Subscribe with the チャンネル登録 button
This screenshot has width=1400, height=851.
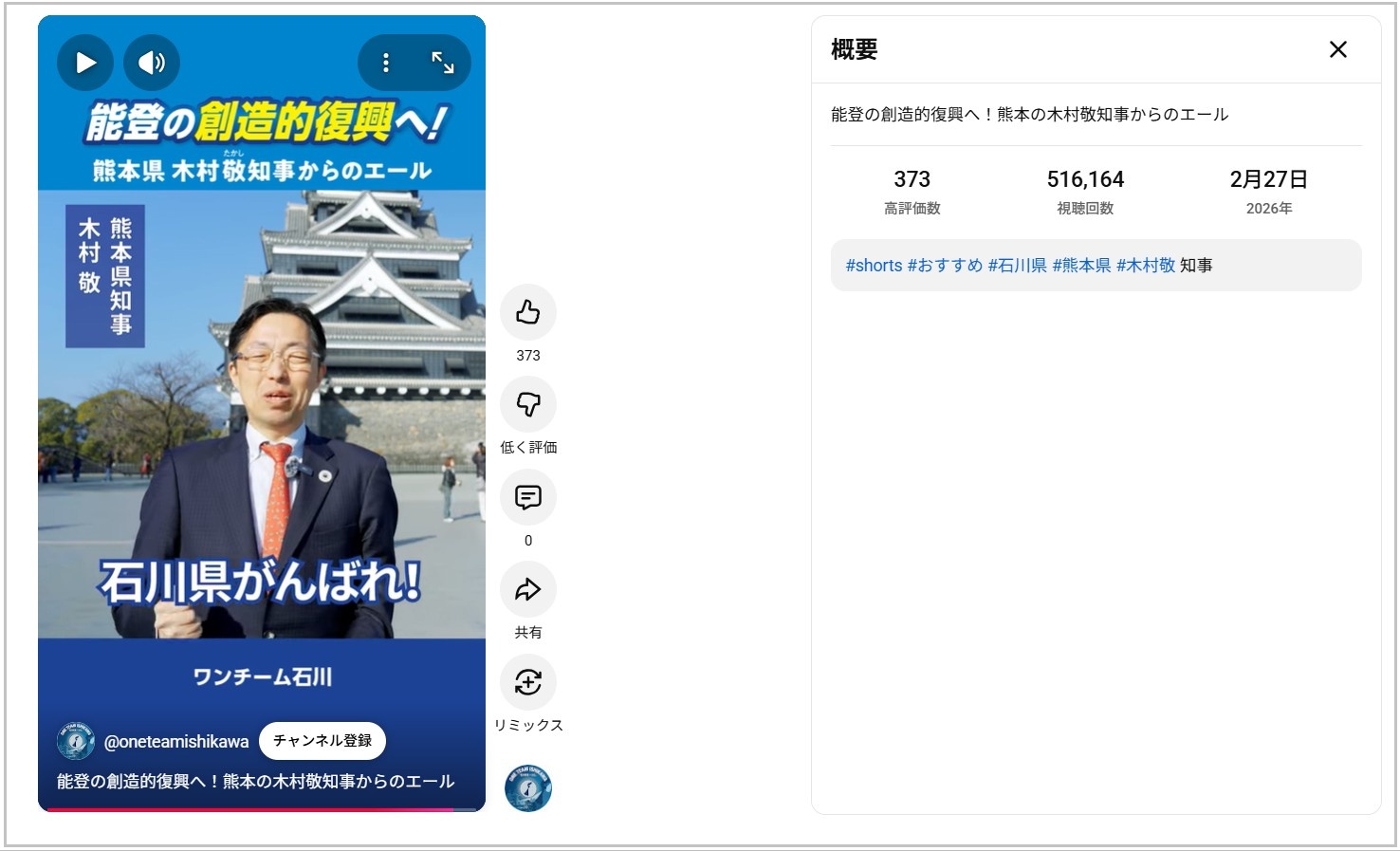(322, 741)
